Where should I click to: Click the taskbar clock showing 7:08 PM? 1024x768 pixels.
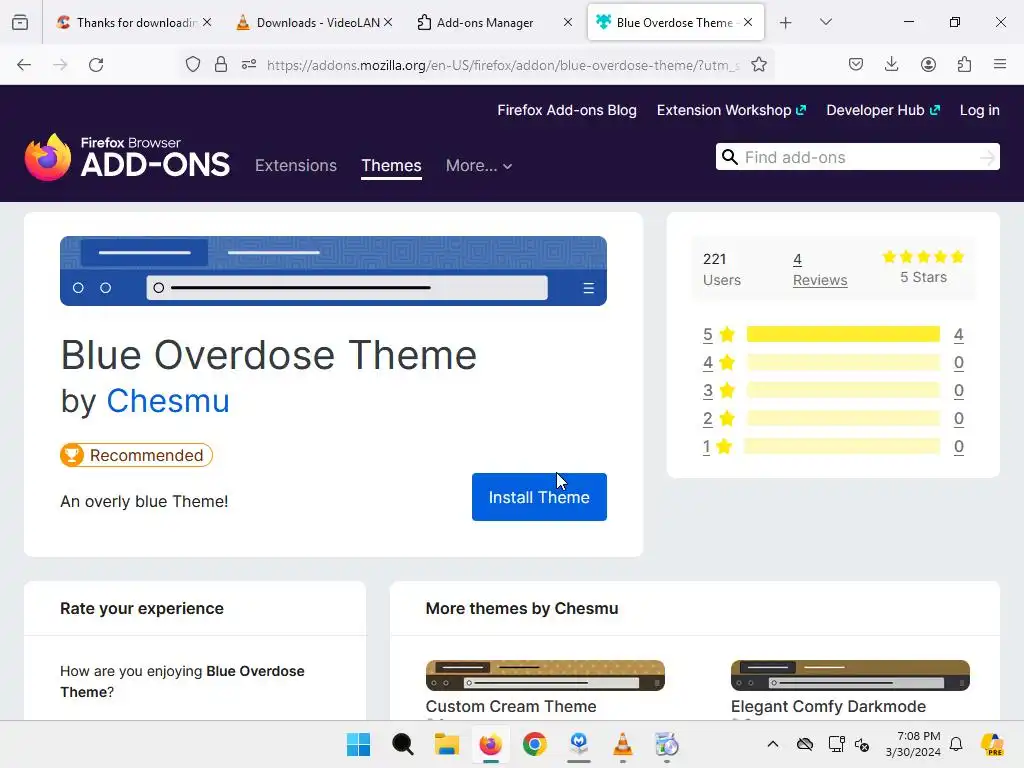pyautogui.click(x=913, y=744)
